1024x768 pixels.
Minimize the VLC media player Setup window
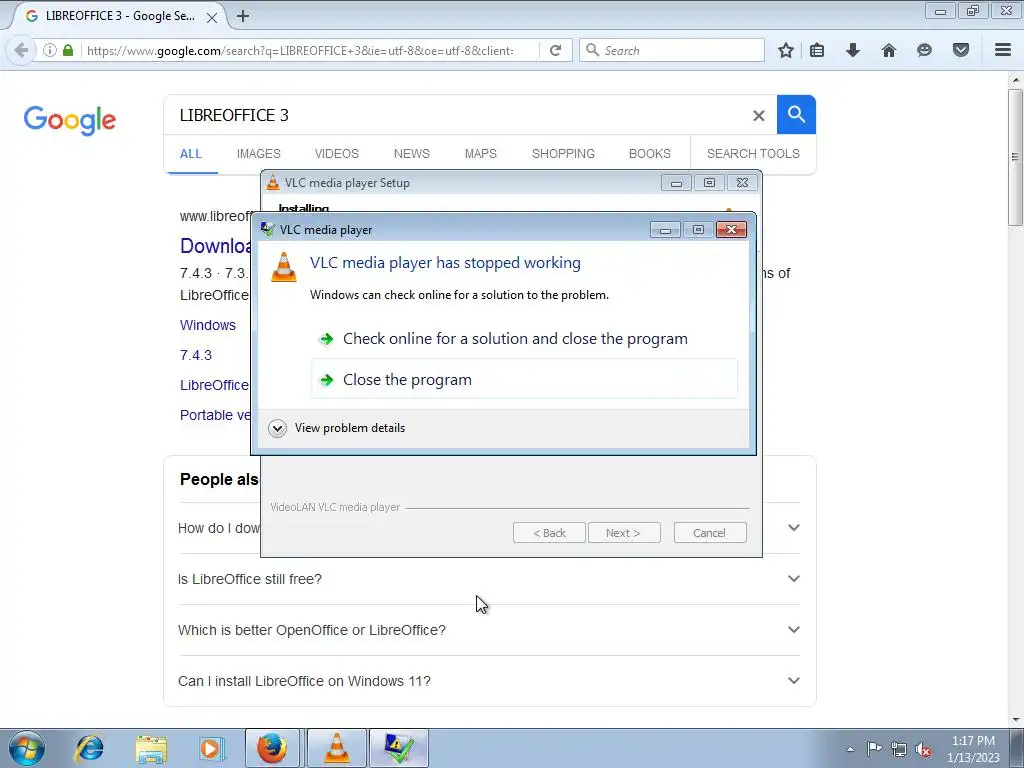point(676,183)
